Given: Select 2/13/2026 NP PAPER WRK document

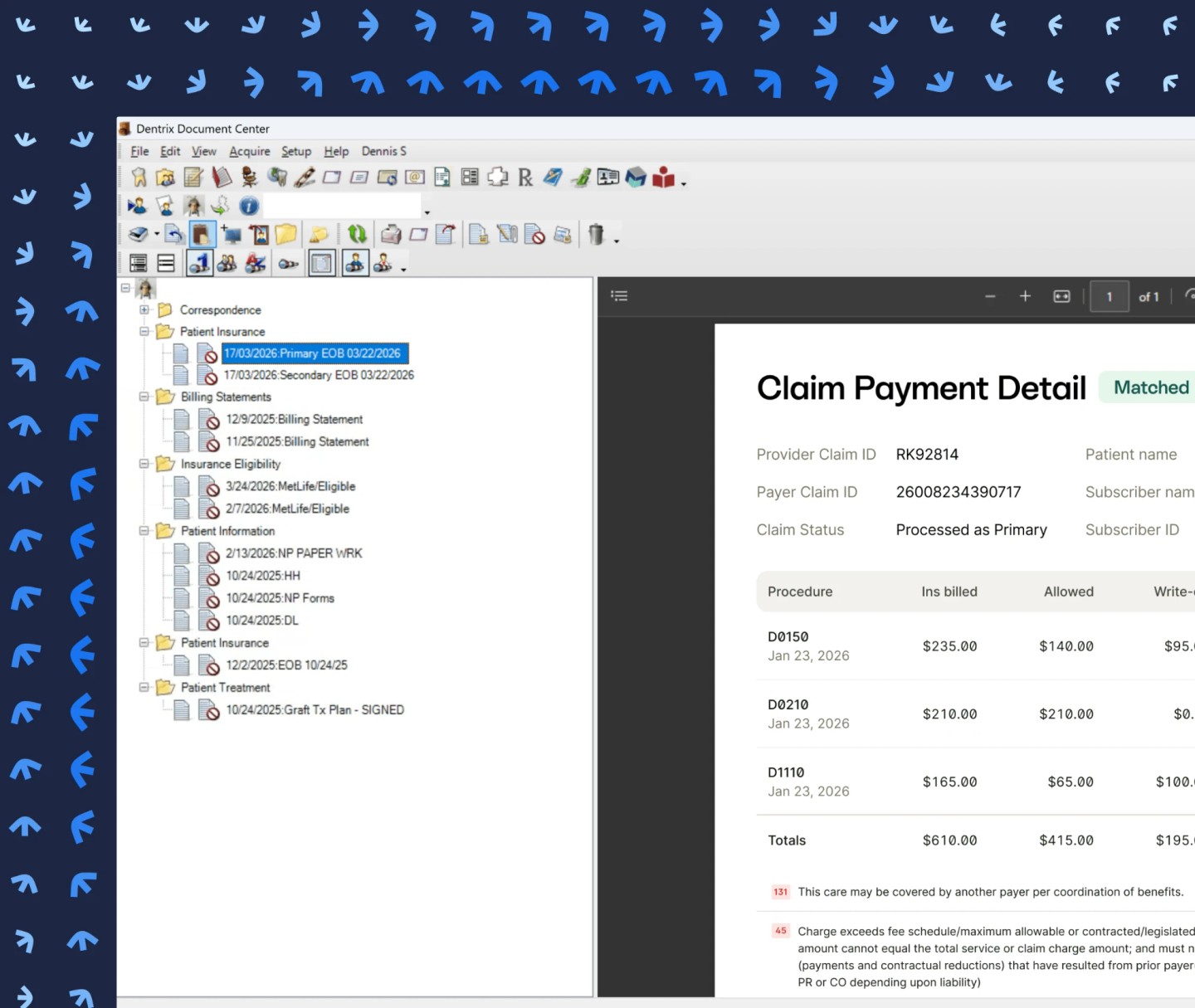Looking at the screenshot, I should (x=294, y=553).
